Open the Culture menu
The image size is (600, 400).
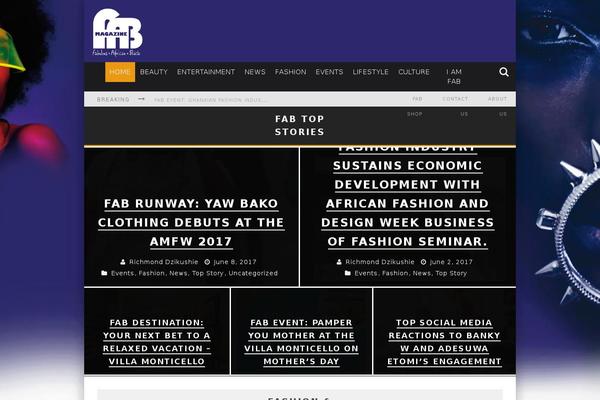[414, 72]
